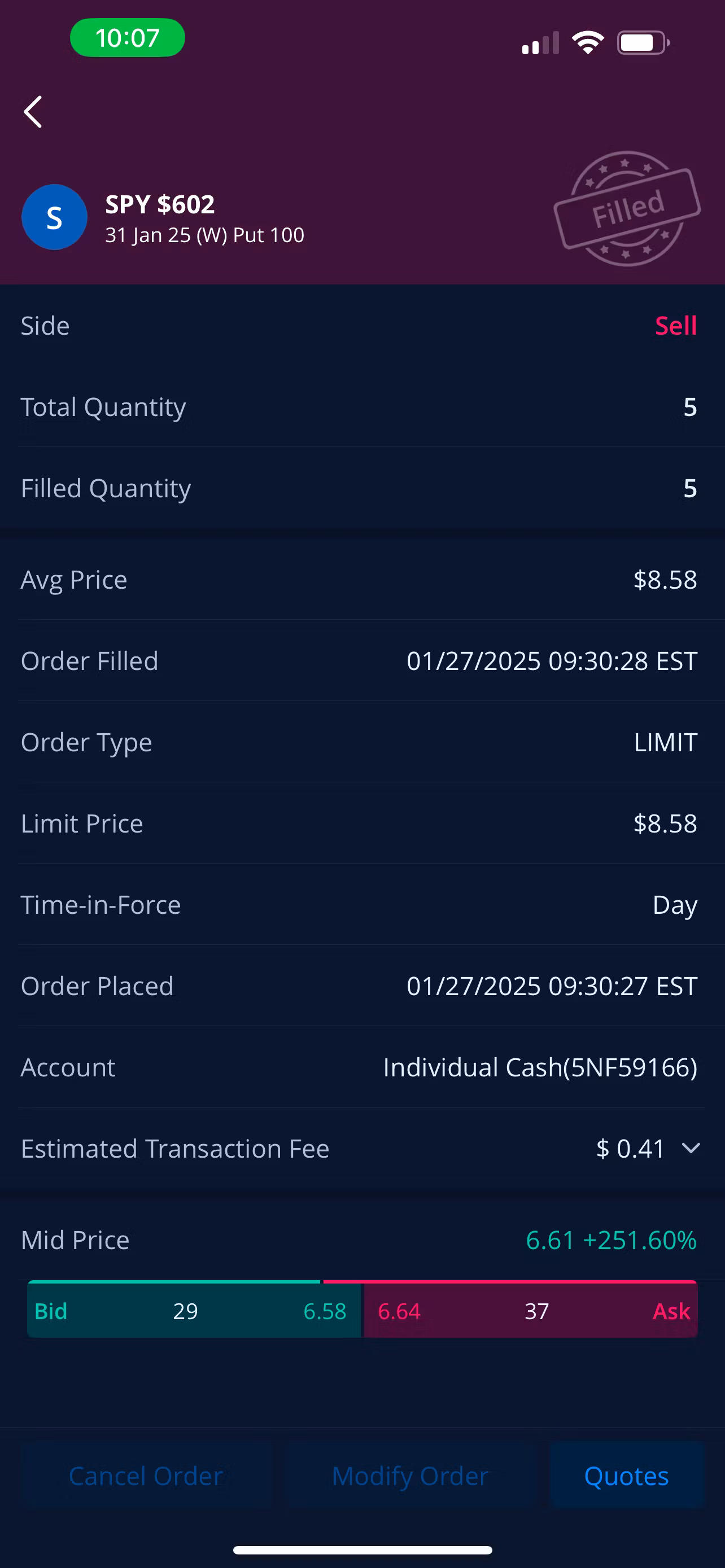Tap the blue SPY symbol avatar
Image resolution: width=725 pixels, height=1568 pixels.
pyautogui.click(x=54, y=217)
